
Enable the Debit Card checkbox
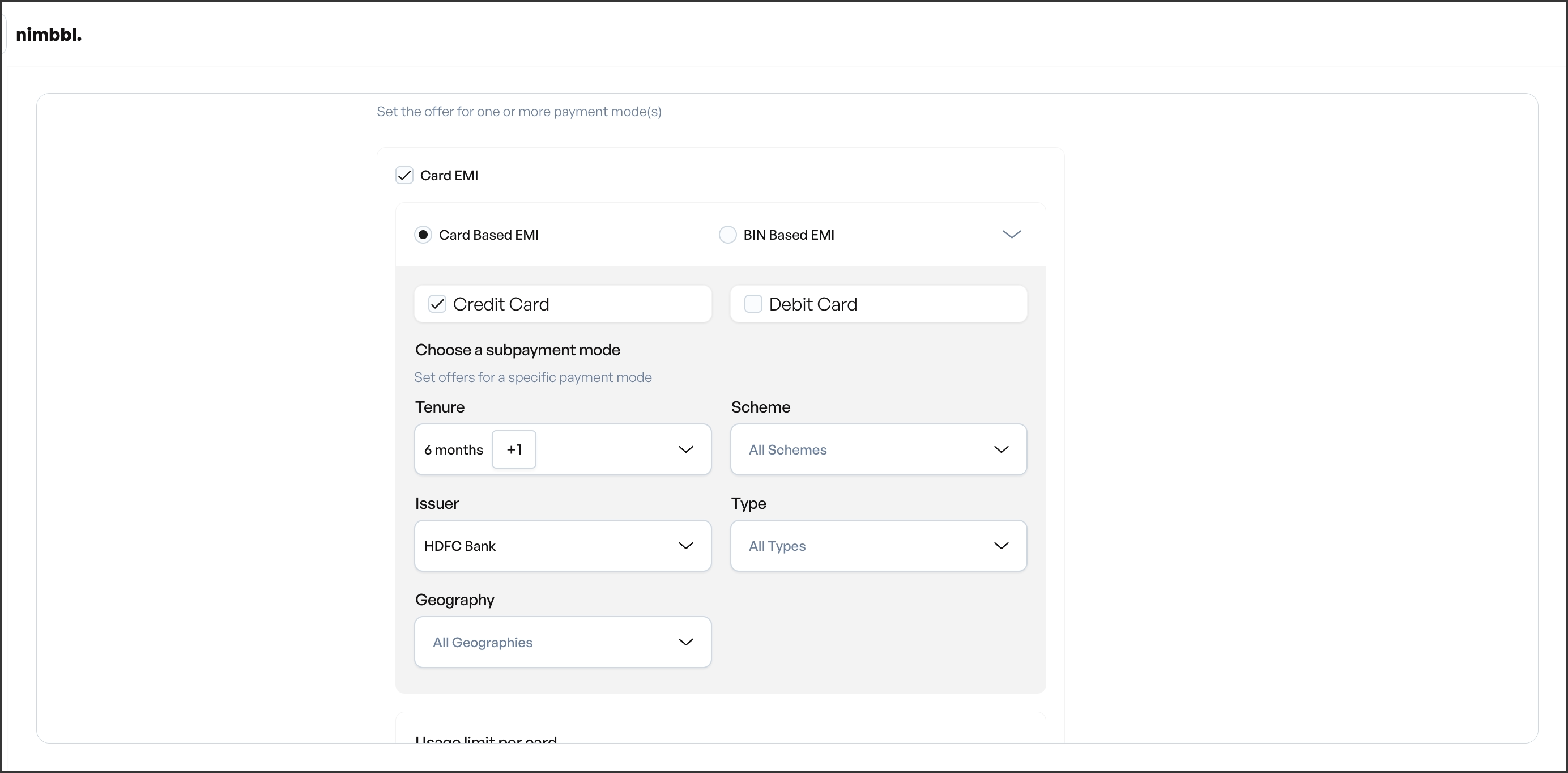pyautogui.click(x=753, y=304)
